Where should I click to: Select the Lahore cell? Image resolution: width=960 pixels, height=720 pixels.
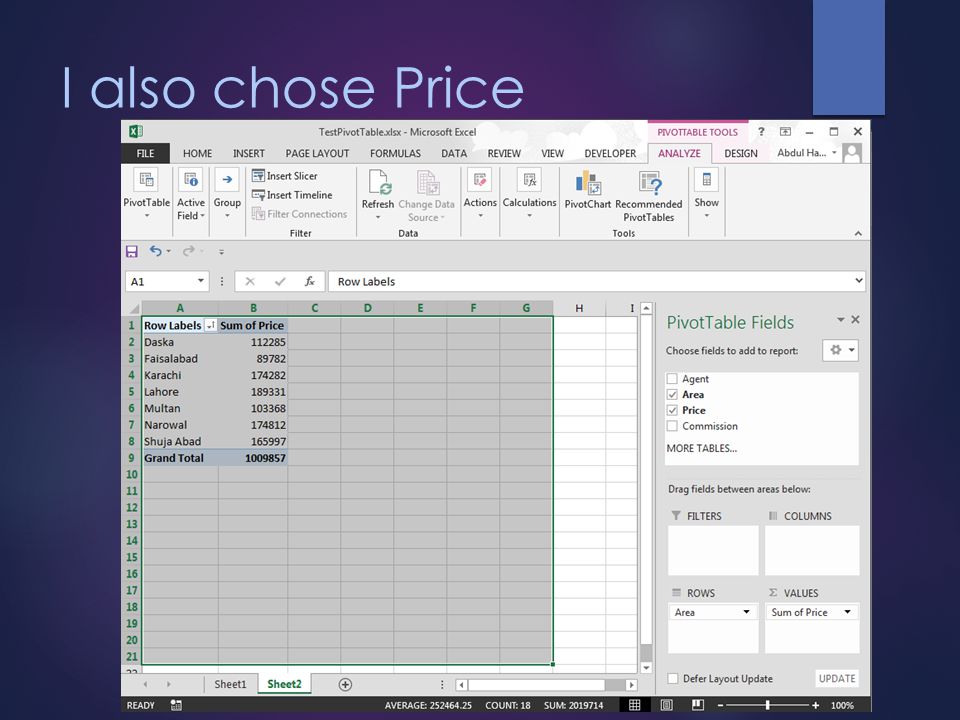[180, 392]
